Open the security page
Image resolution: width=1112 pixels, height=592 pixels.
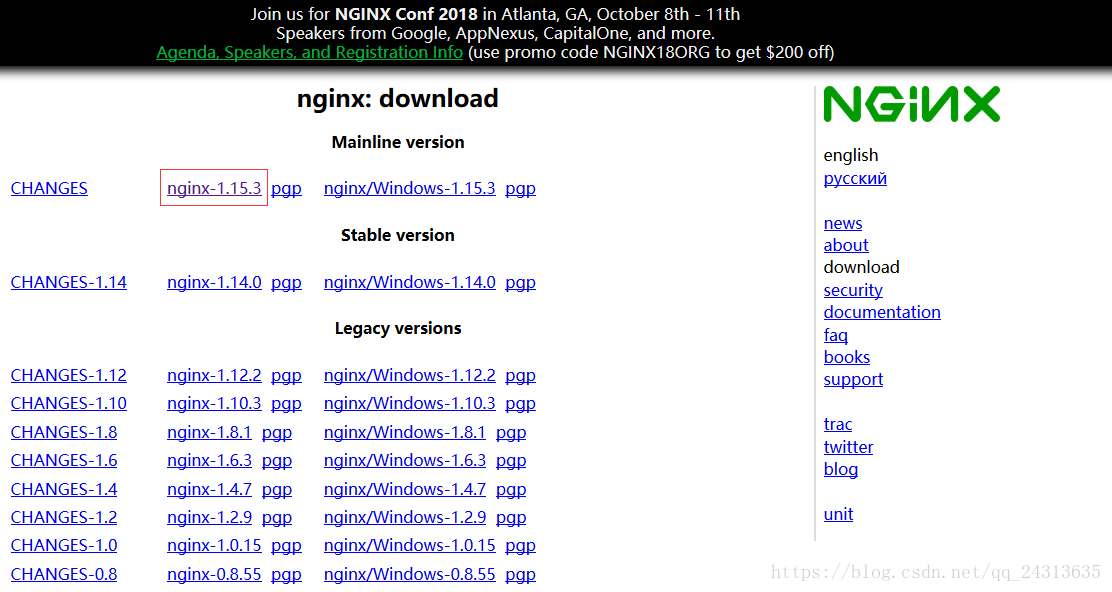(x=853, y=291)
